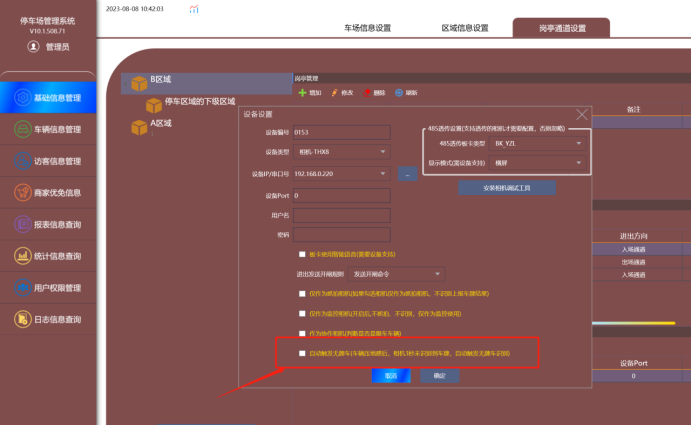Click the green plus 增加 toolbar button
The height and width of the screenshot is (426, 692).
[x=310, y=93]
